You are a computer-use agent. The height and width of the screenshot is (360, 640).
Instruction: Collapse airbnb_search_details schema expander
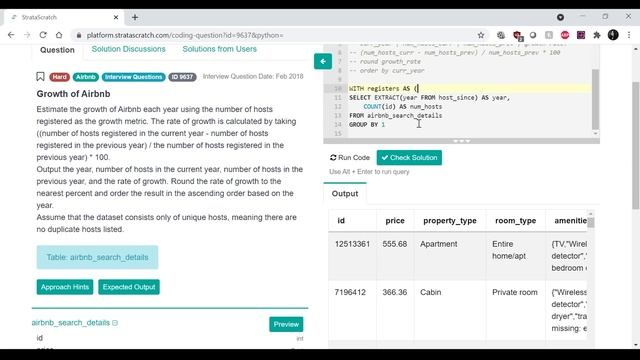(115, 323)
